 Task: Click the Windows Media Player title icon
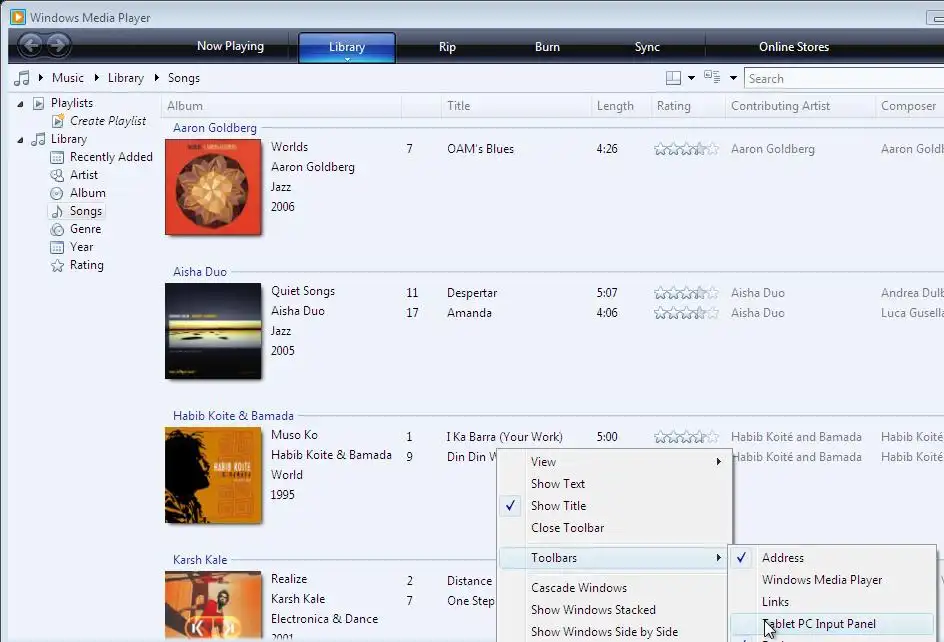[x=18, y=17]
